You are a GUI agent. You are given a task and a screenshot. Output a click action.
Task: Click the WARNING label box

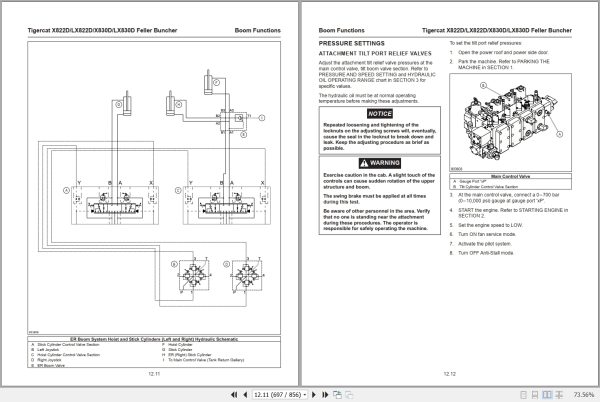click(x=380, y=163)
